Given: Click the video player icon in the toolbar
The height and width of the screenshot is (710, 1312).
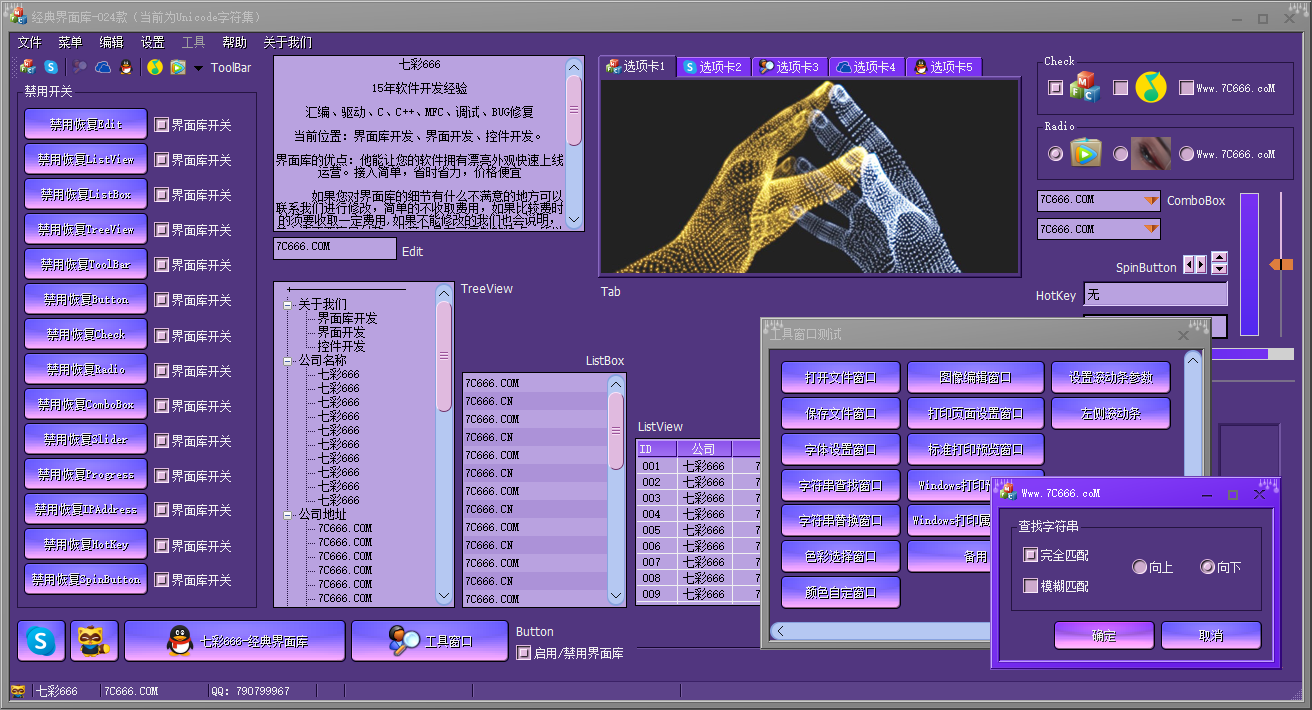Looking at the screenshot, I should pyautogui.click(x=178, y=68).
